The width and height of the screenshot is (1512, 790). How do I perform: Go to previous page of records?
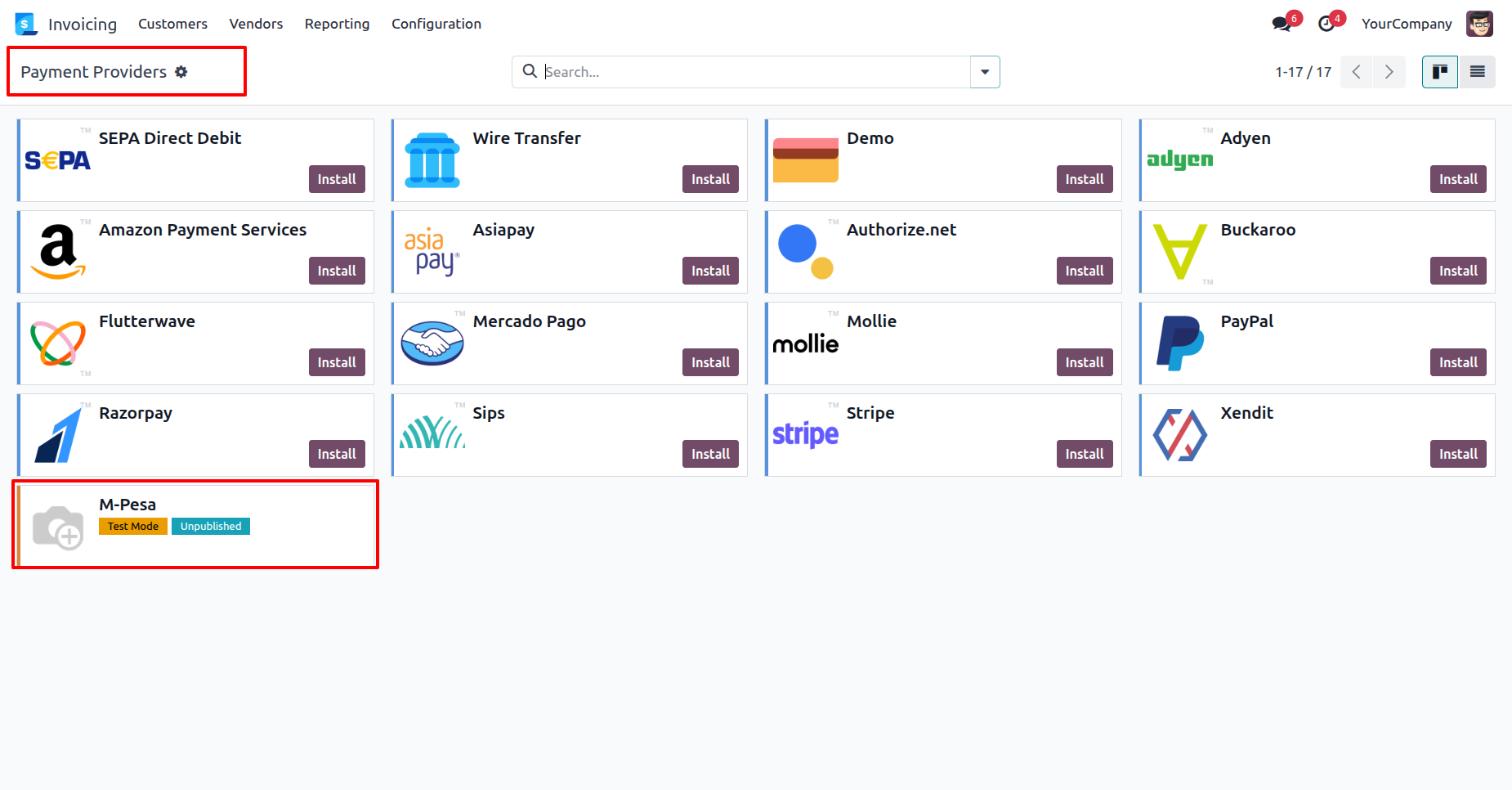[x=1357, y=72]
